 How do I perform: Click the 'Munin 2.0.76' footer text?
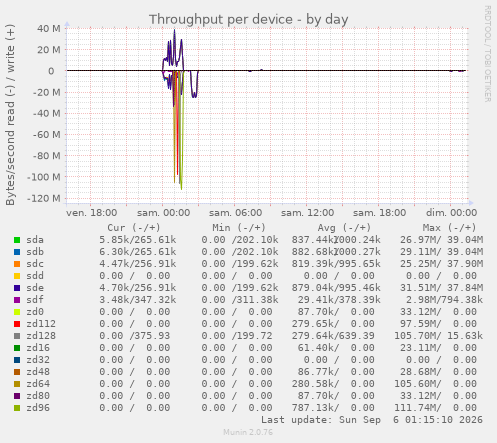(248, 432)
